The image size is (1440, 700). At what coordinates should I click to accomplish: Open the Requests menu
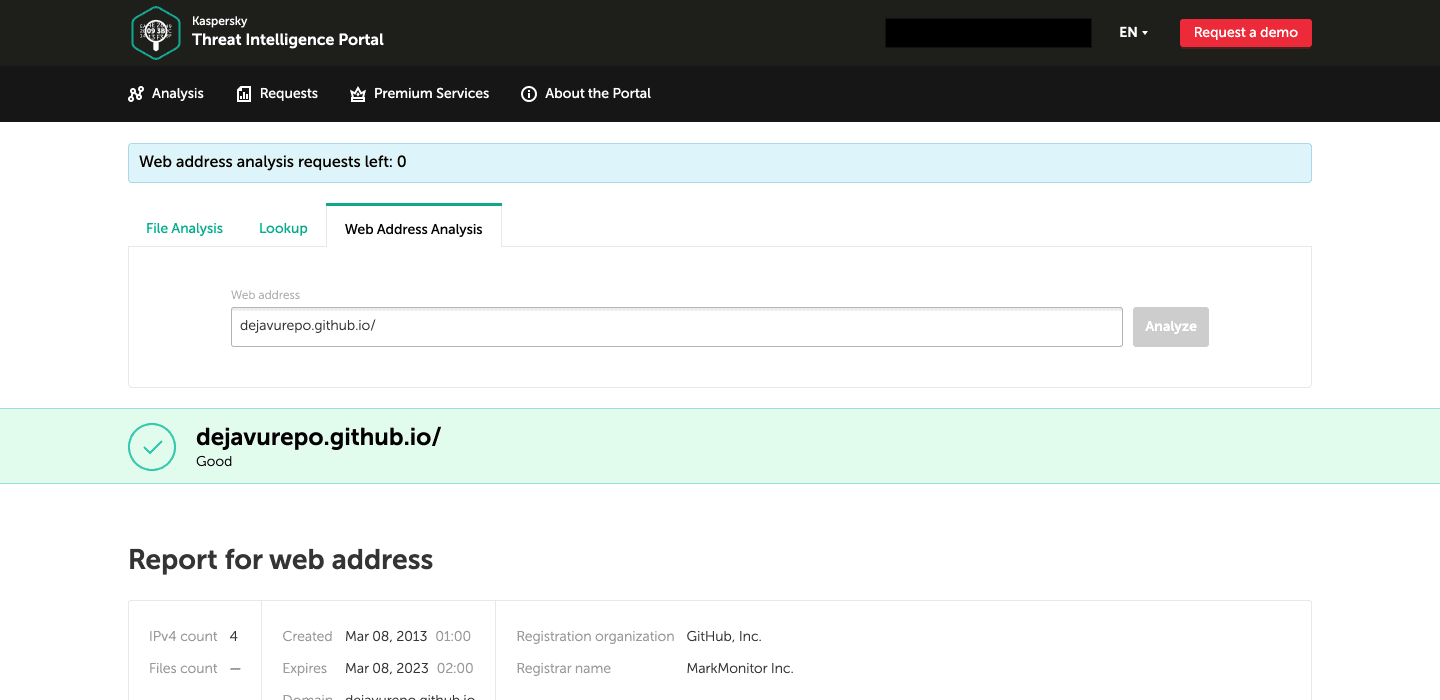click(277, 93)
